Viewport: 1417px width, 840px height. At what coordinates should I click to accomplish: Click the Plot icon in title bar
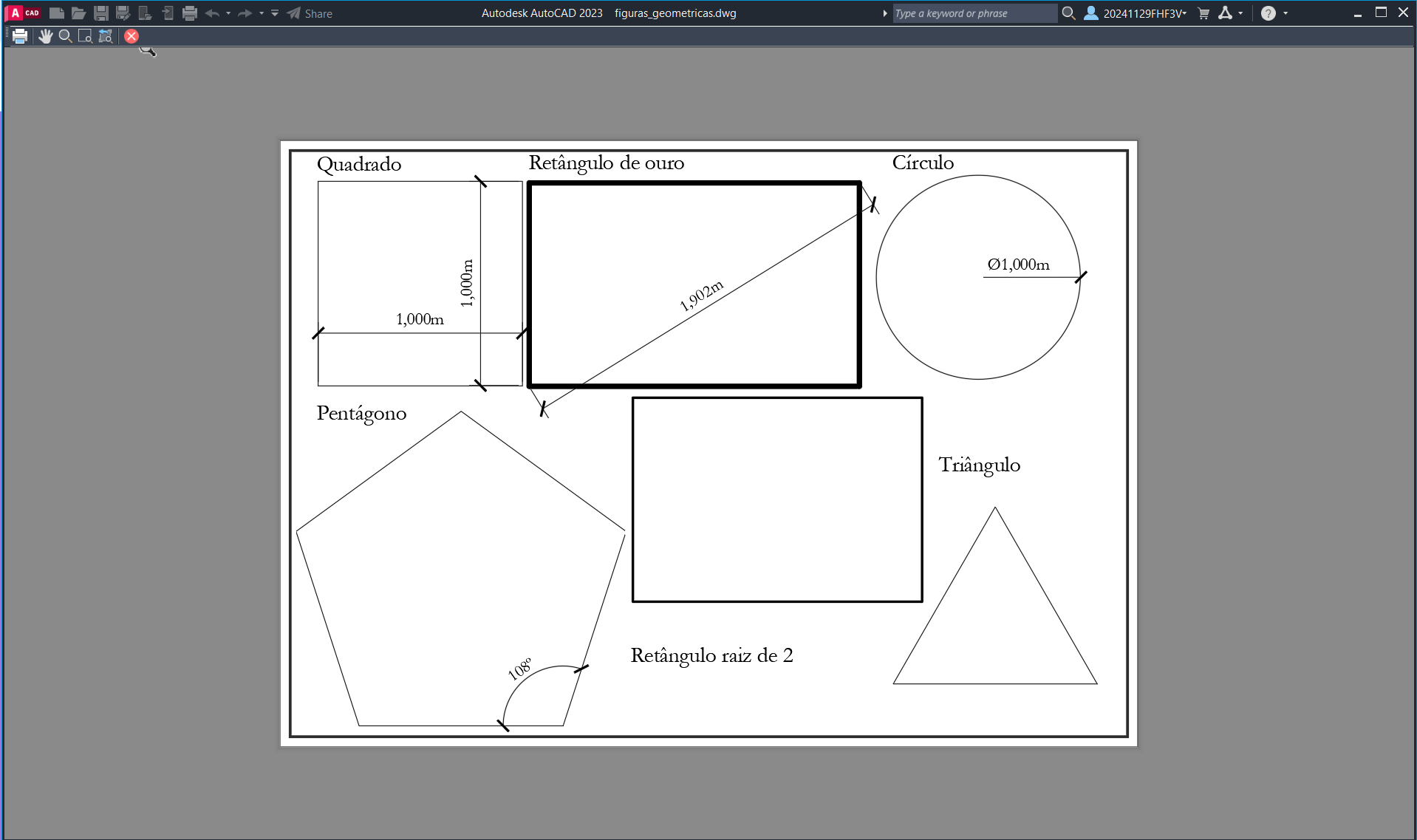[x=190, y=13]
